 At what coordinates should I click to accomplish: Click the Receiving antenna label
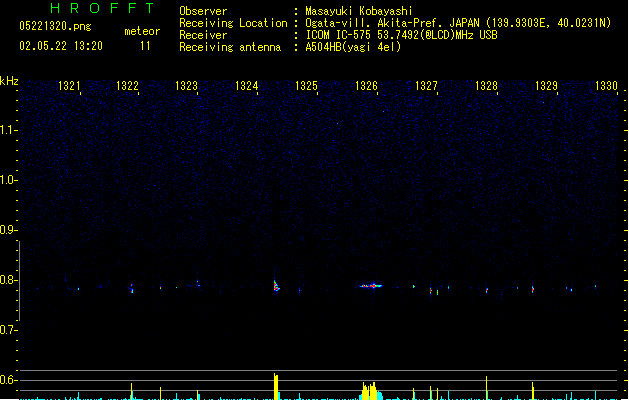[x=230, y=47]
